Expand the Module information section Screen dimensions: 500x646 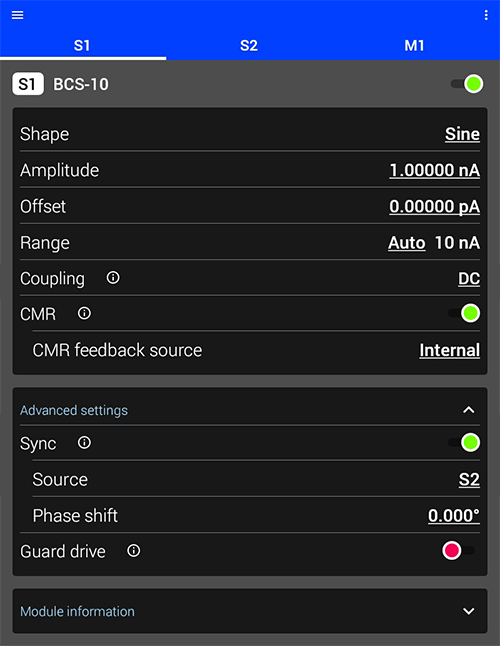click(469, 611)
